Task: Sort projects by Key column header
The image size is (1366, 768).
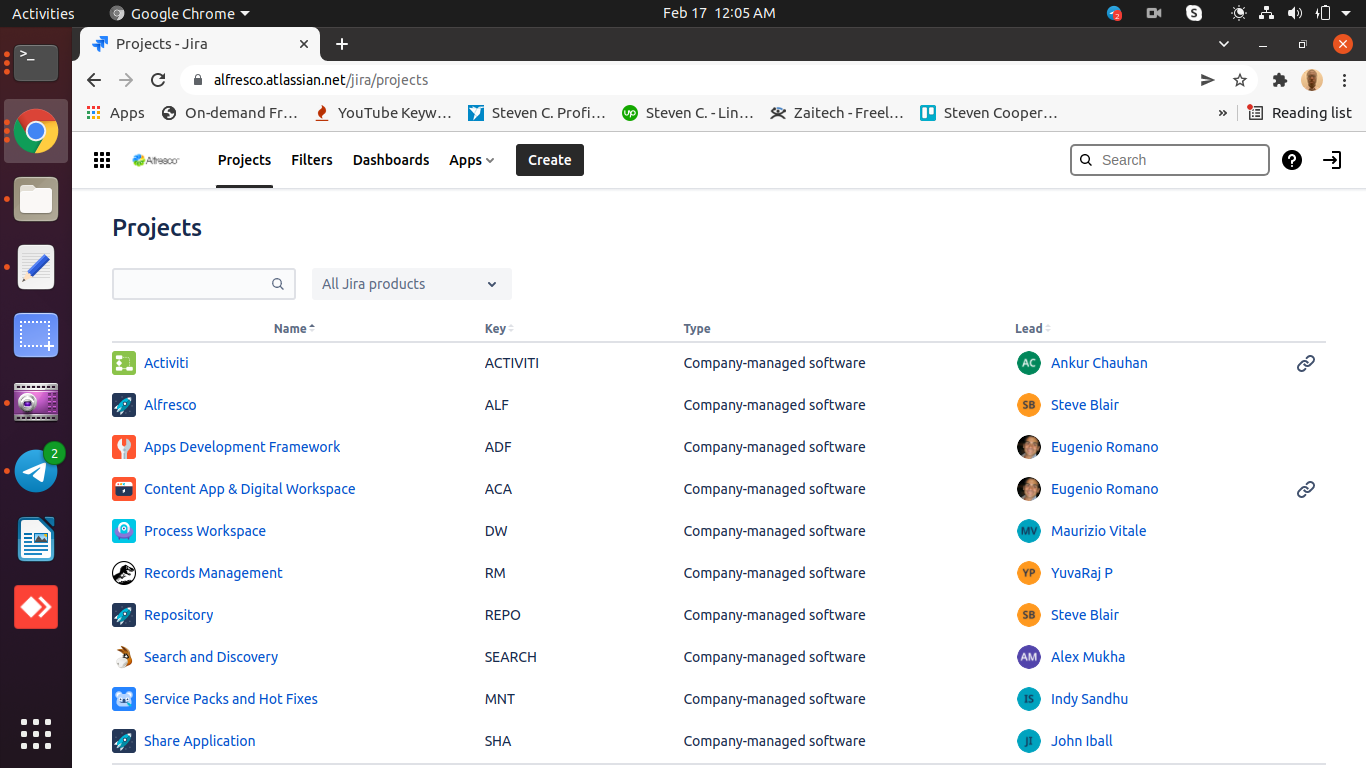Action: point(499,328)
